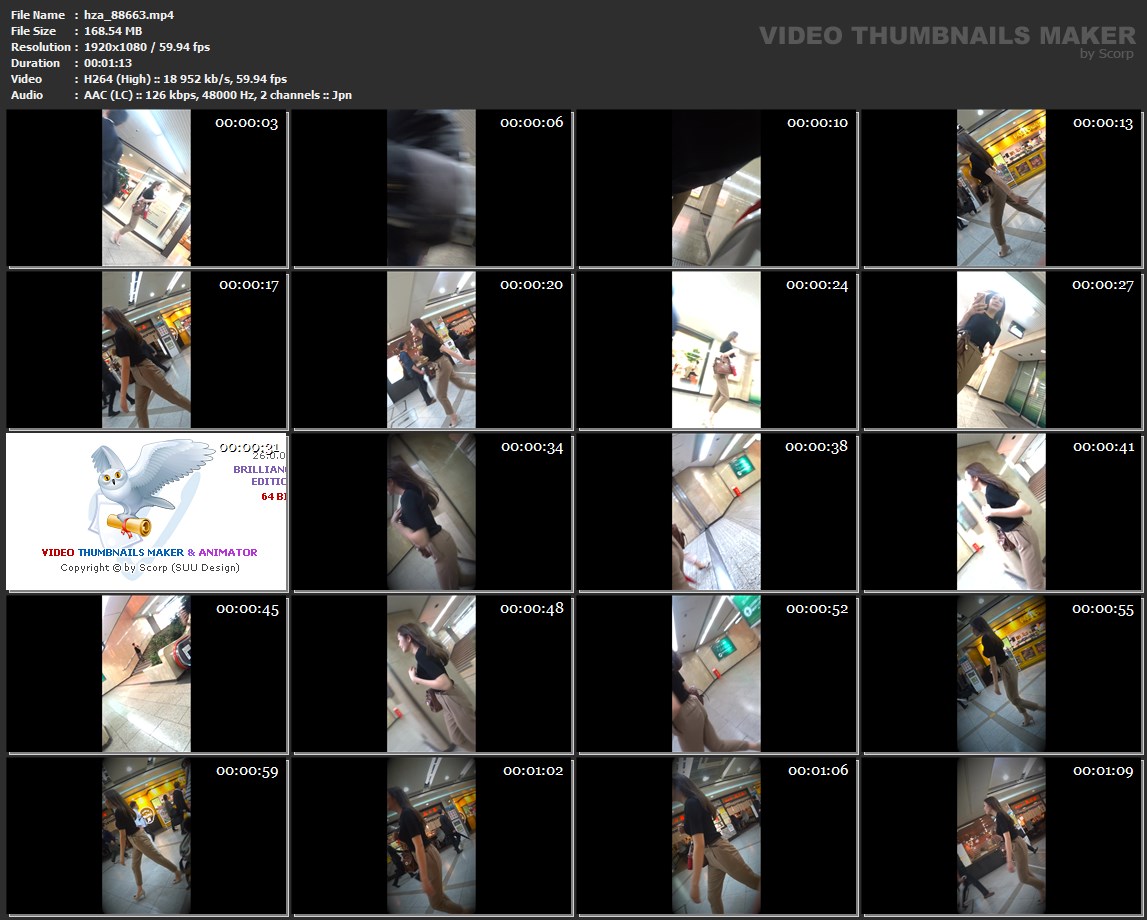Click the Copyright by Scorp text
This screenshot has width=1147, height=920.
(149, 568)
